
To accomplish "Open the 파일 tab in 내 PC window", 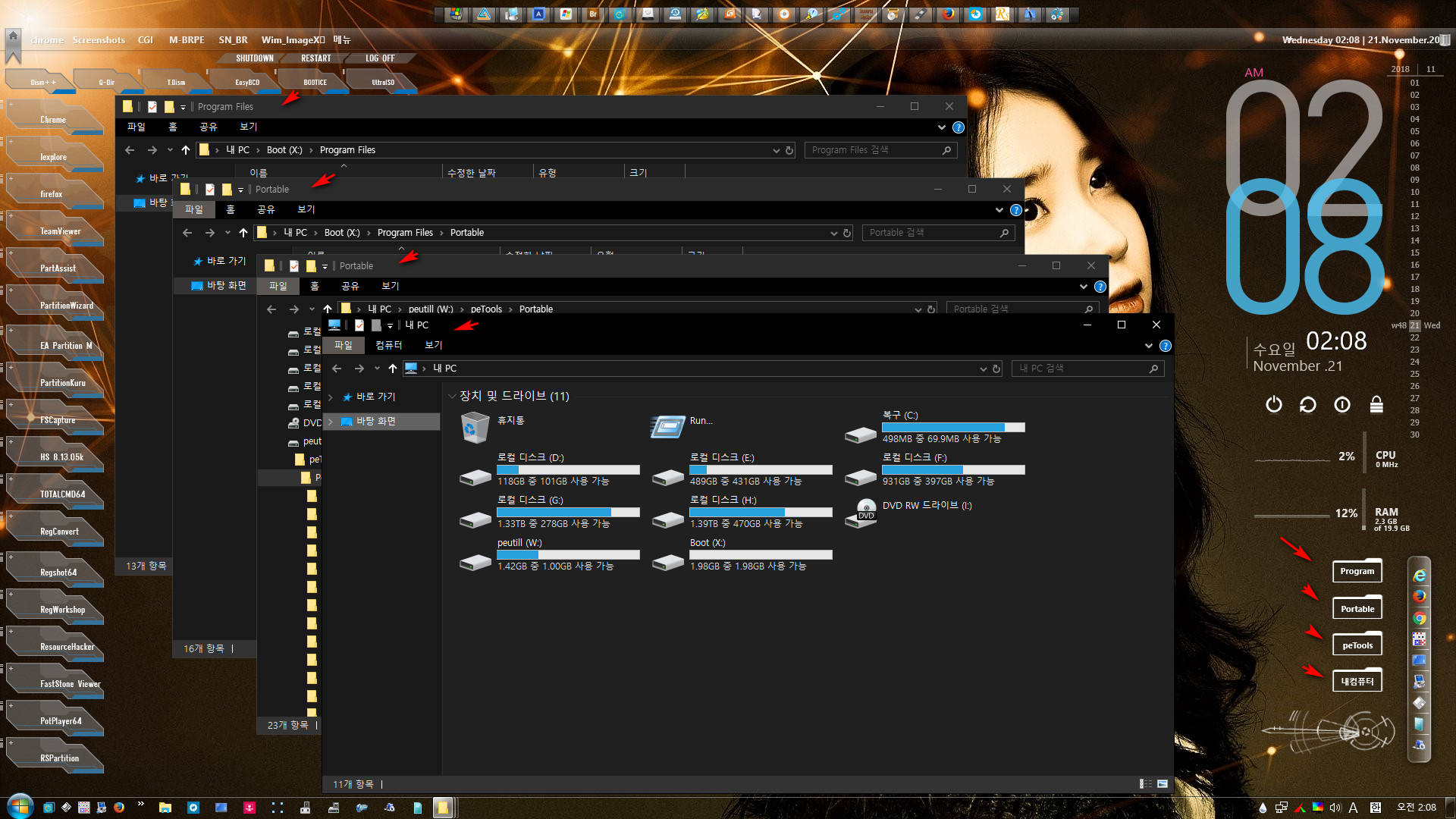I will pyautogui.click(x=344, y=345).
